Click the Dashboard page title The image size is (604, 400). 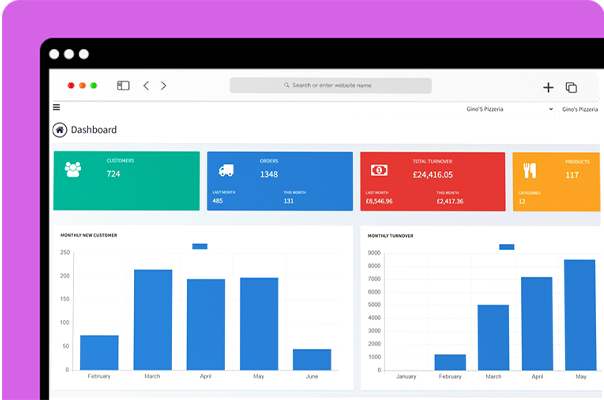click(94, 130)
